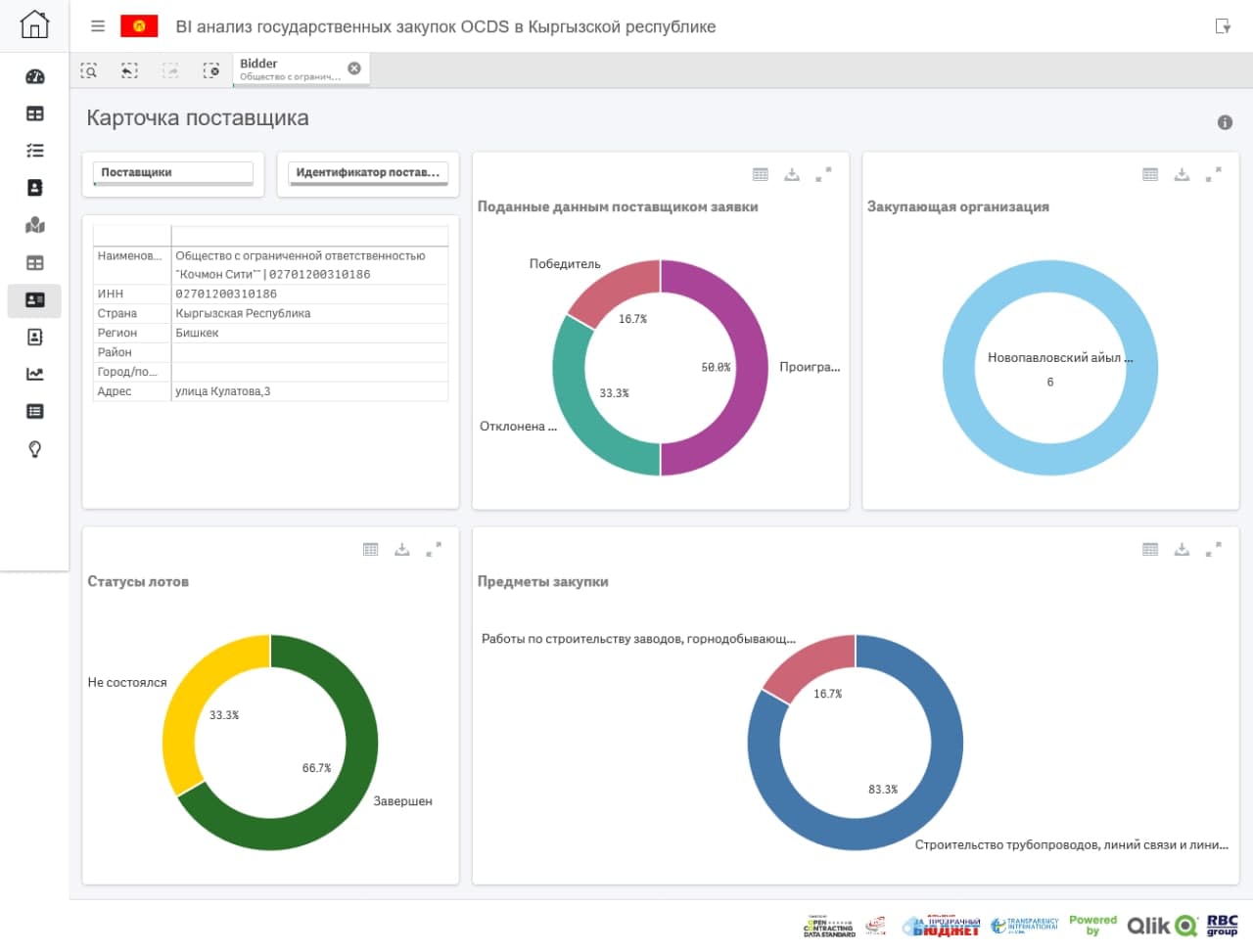The image size is (1253, 952).
Task: Show sheet info via the info icon
Action: coord(1225,122)
